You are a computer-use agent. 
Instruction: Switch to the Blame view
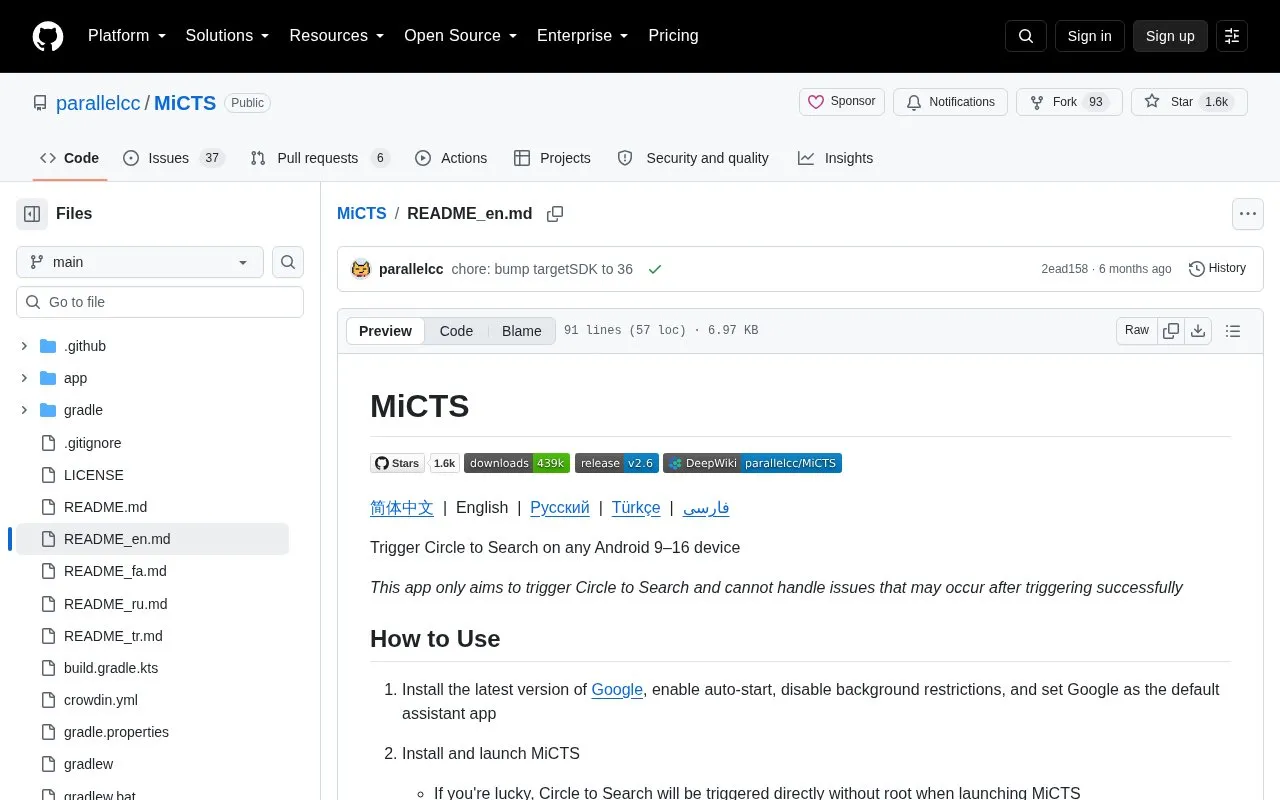522,331
